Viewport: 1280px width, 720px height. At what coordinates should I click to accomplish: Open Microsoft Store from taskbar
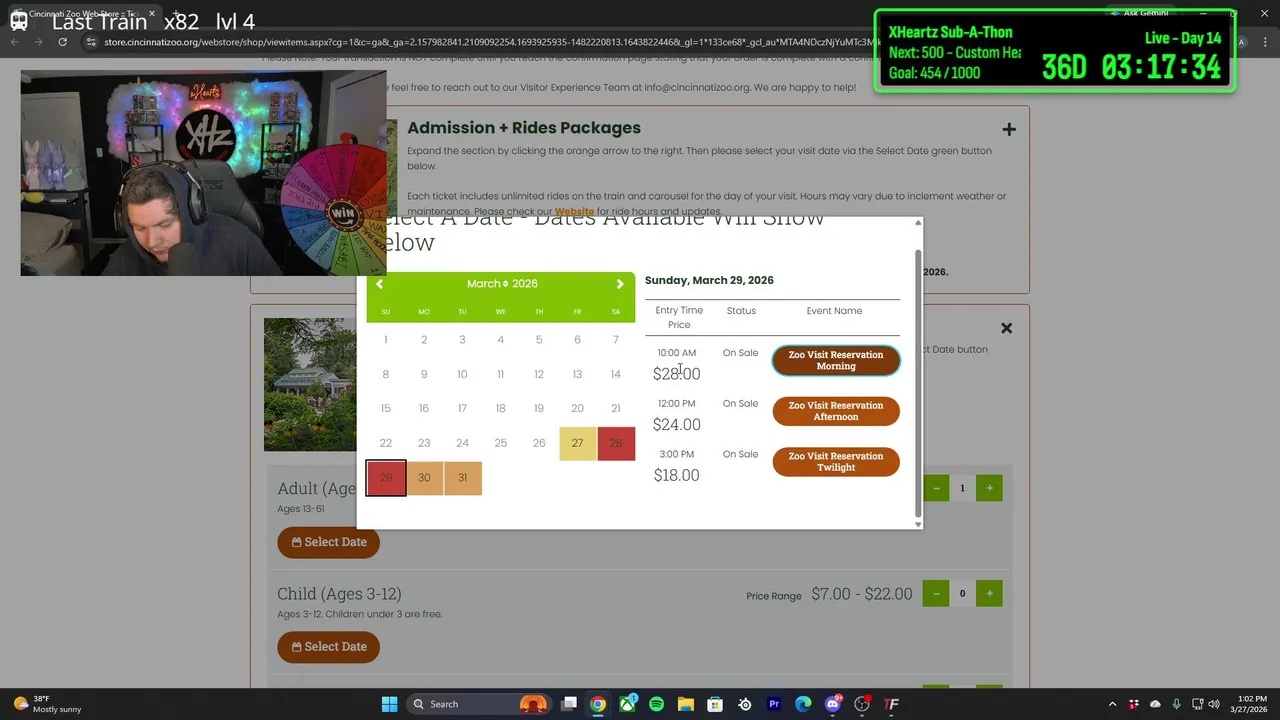point(715,704)
